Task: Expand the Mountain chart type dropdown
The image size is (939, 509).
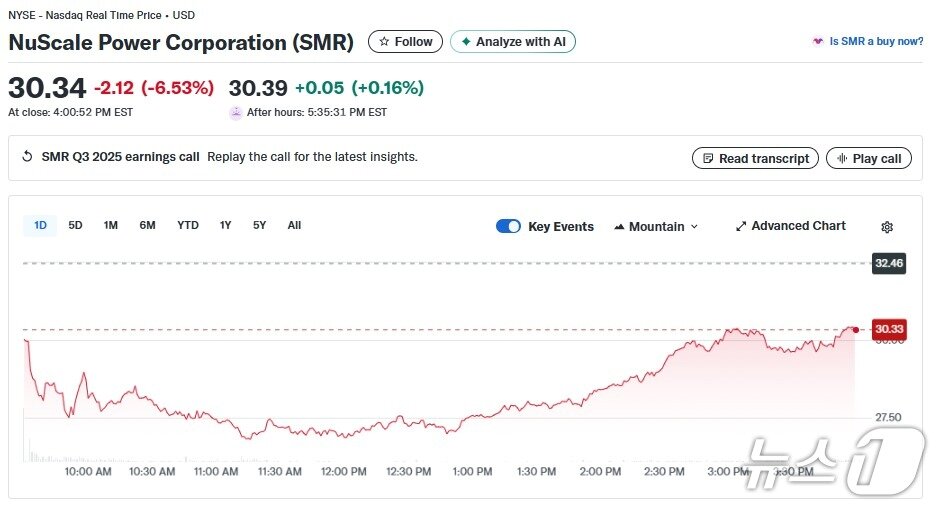Action: [x=656, y=227]
